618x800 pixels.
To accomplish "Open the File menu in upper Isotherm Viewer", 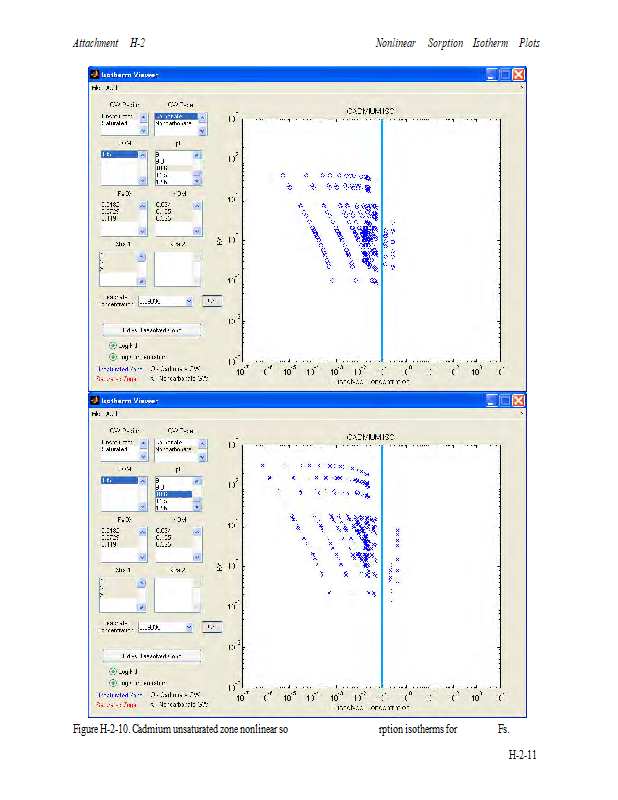I will click(96, 88).
